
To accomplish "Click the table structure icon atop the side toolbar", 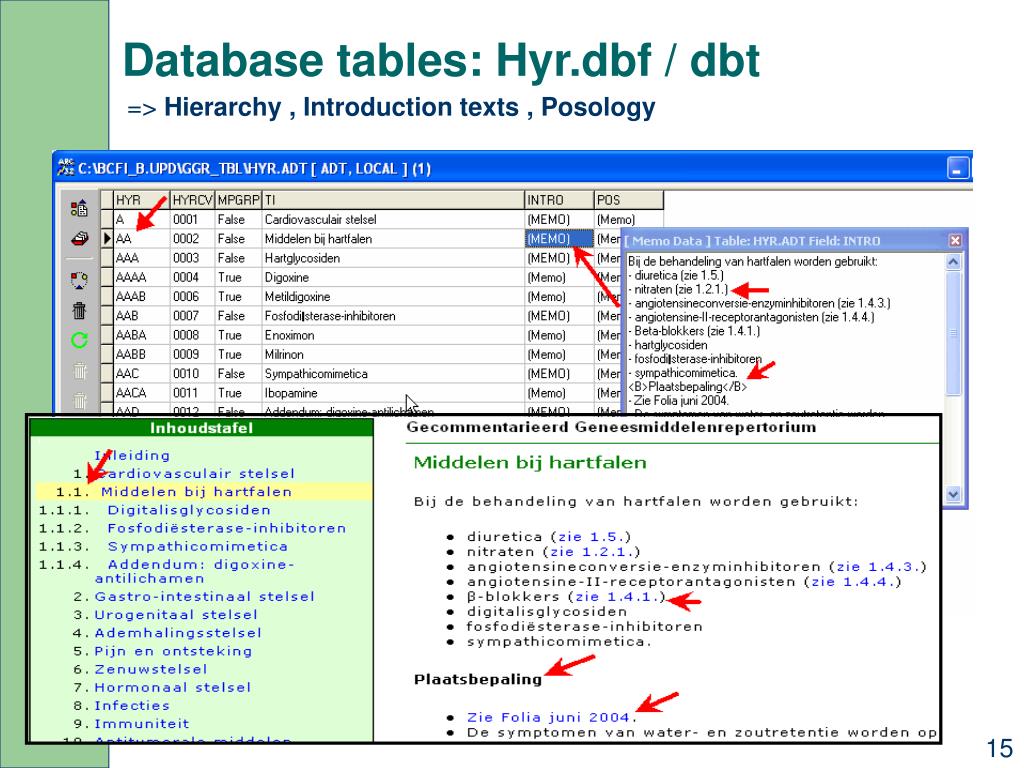I will (x=79, y=208).
